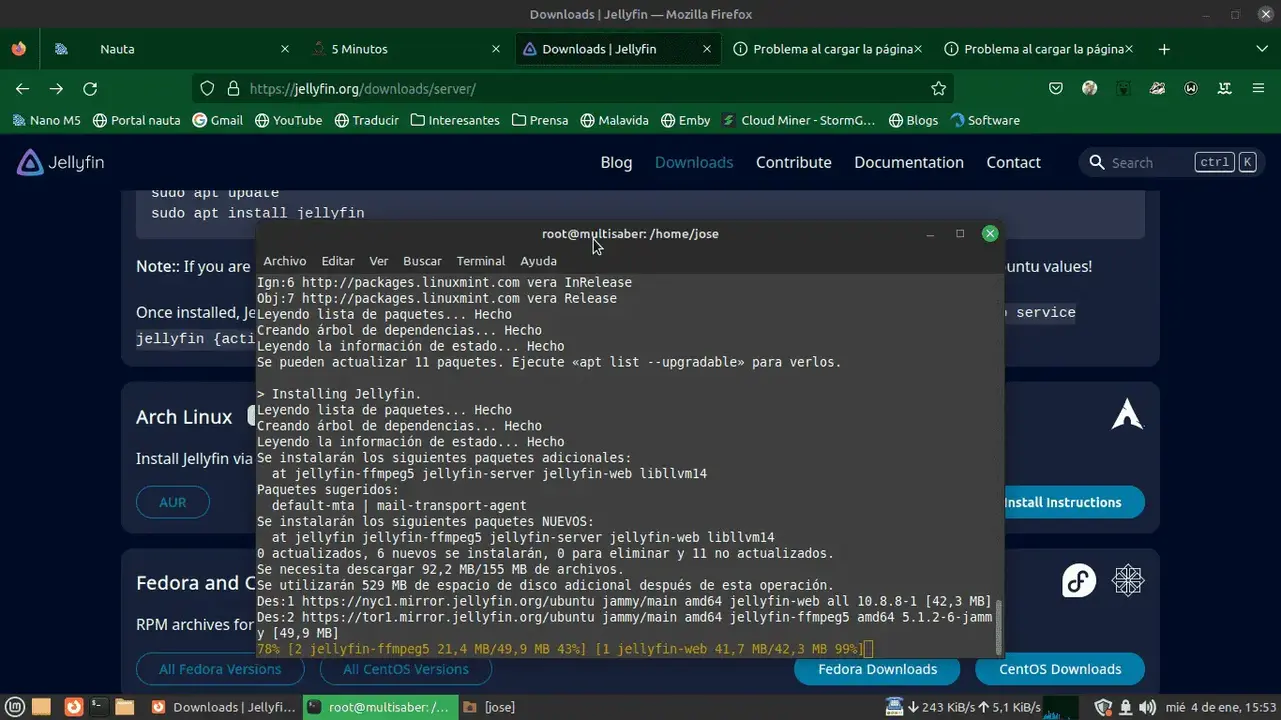Screen dimensions: 1281x720
Task: Open the terminal Buscar menu
Action: [x=422, y=261]
